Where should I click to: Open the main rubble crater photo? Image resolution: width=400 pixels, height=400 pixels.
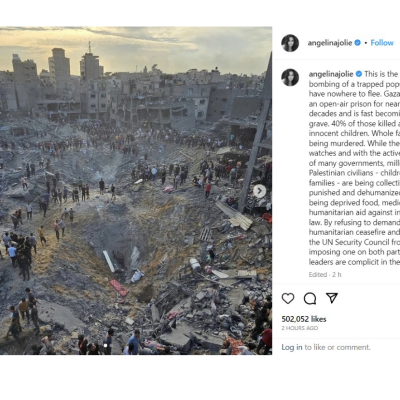coord(136,191)
